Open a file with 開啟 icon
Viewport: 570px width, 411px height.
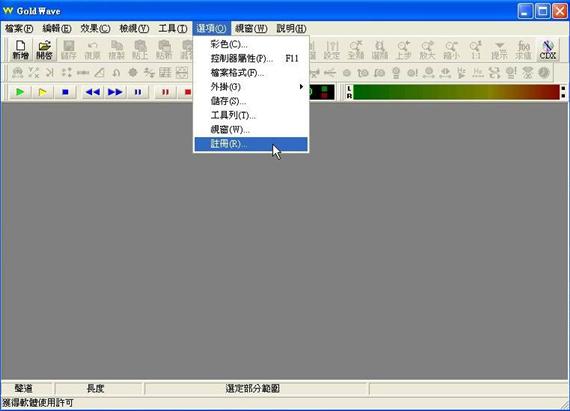coord(44,49)
